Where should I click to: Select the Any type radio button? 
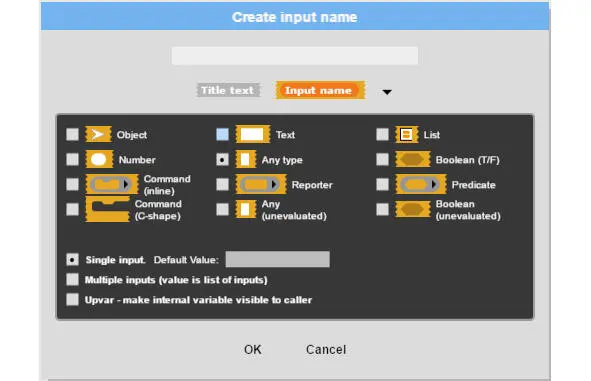[222, 159]
